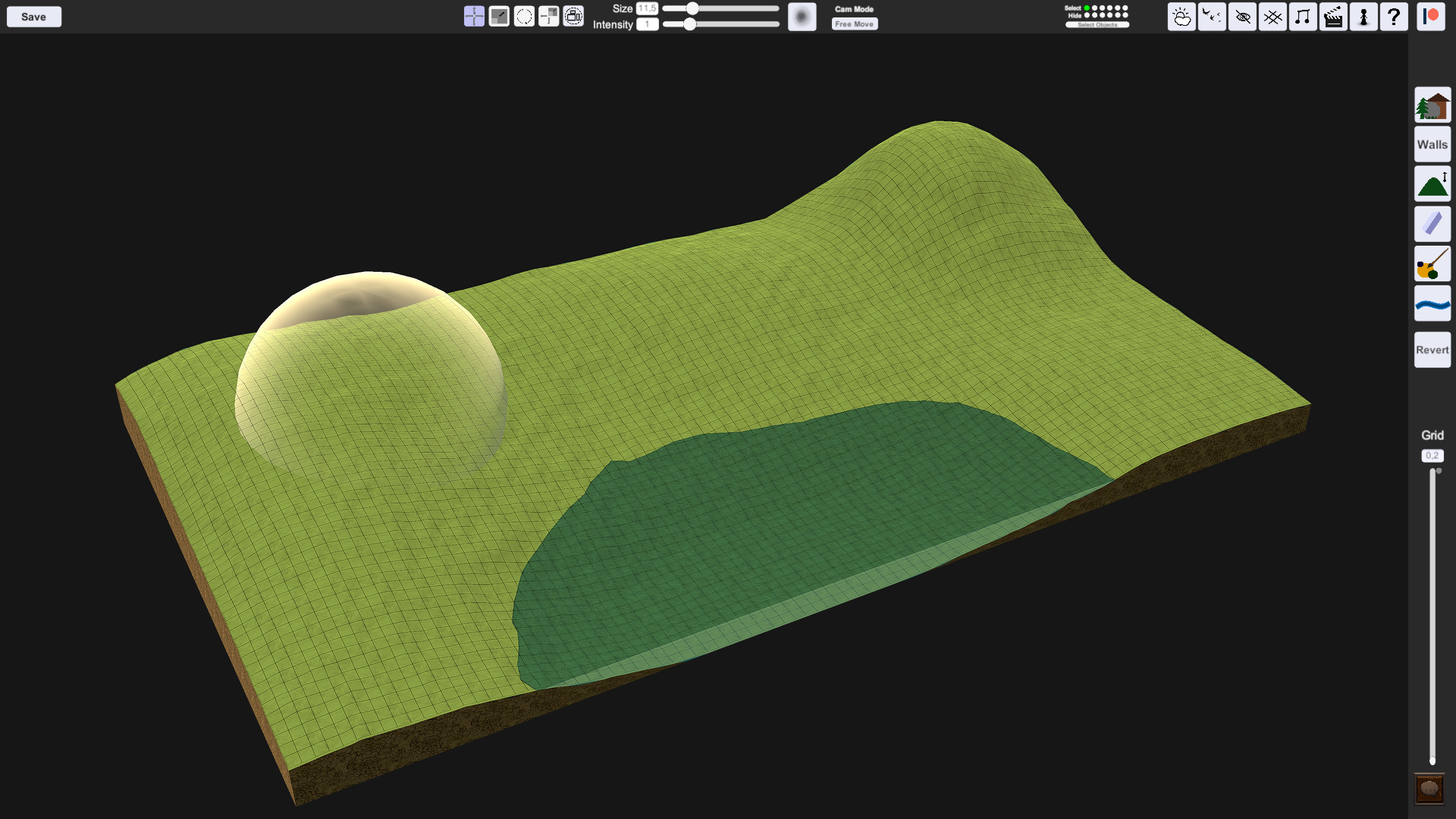Open the Patreon page
1456x819 pixels.
(x=1431, y=16)
